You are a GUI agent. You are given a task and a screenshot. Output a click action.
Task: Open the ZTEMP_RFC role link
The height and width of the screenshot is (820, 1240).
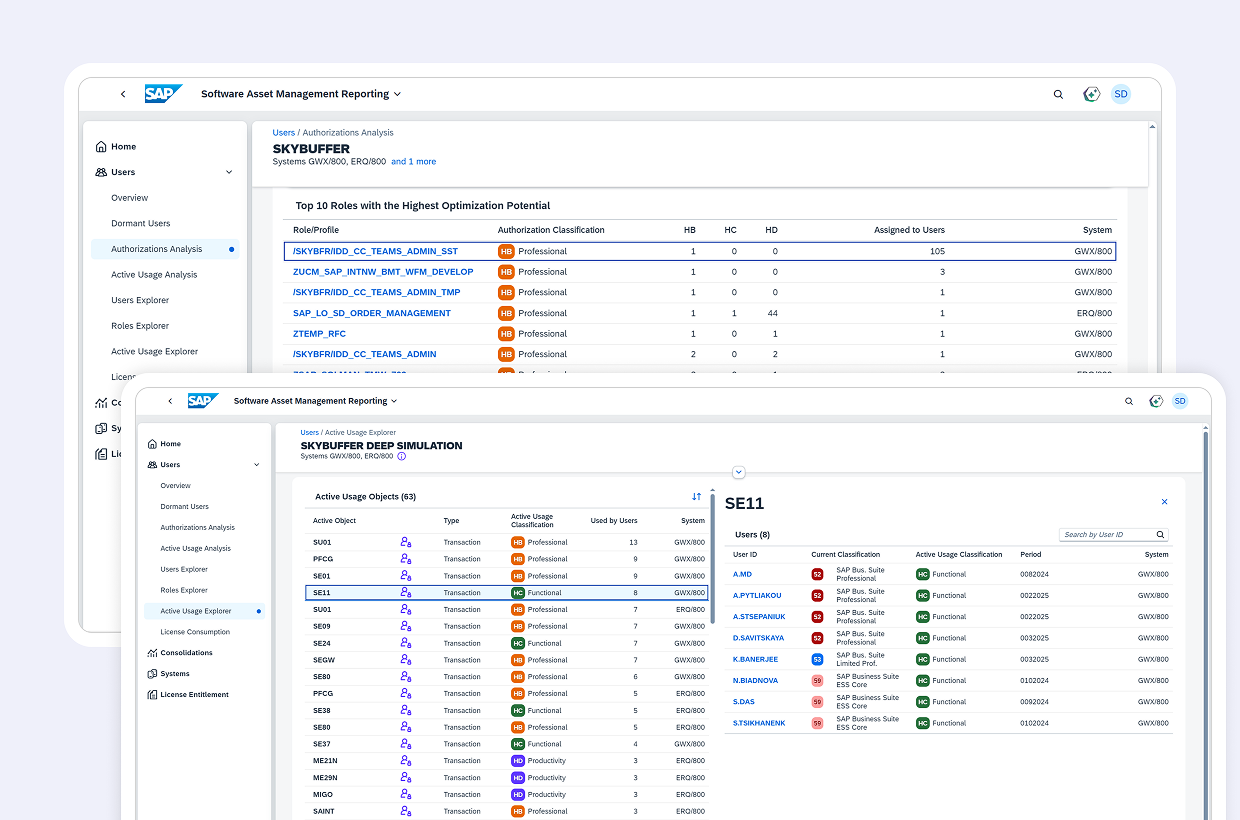coord(319,334)
